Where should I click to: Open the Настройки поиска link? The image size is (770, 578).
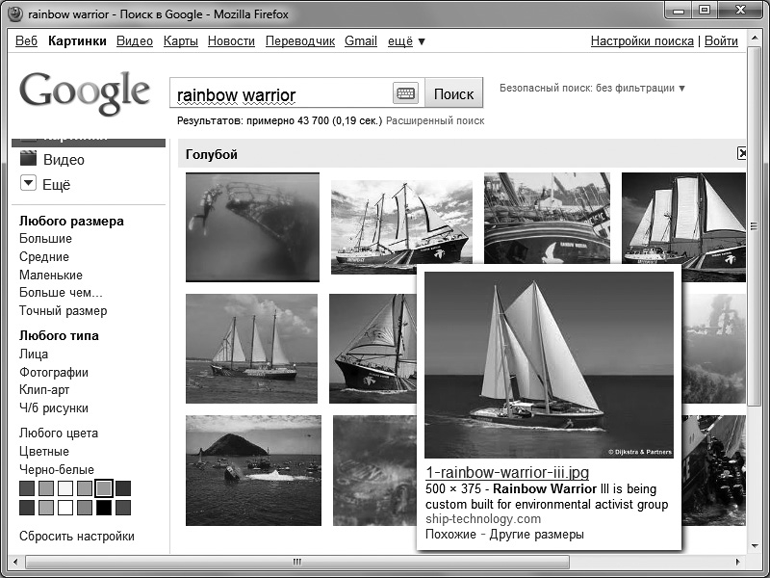[641, 41]
